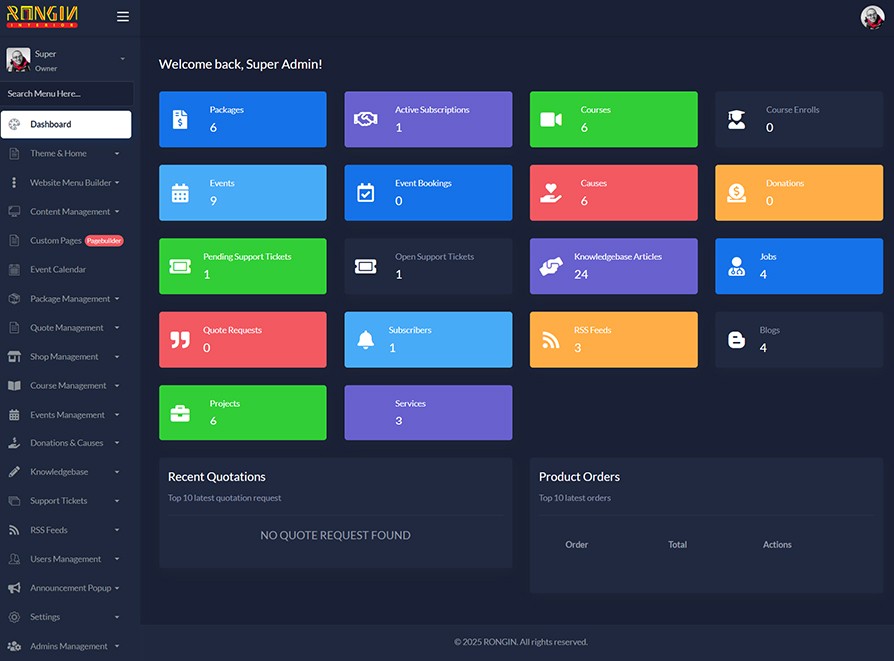Open Event Calendar from the sidebar
Viewport: 894px width, 661px height.
click(x=58, y=270)
